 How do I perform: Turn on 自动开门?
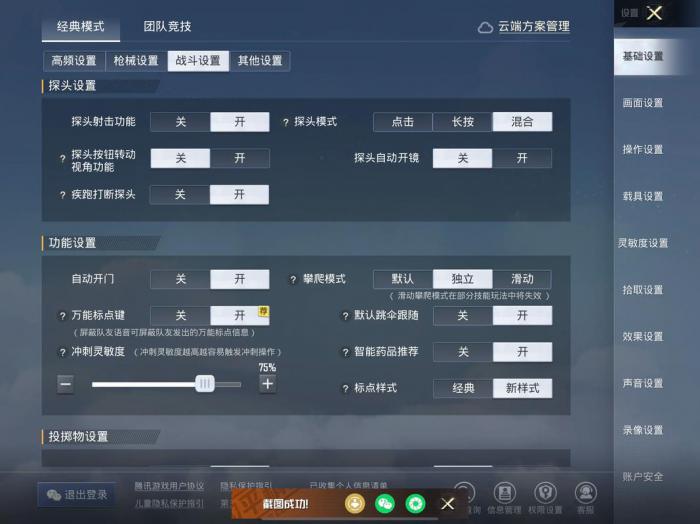click(x=240, y=279)
